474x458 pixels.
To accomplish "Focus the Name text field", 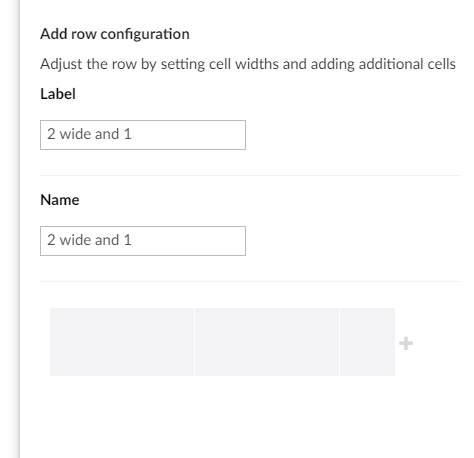I will coord(143,241).
